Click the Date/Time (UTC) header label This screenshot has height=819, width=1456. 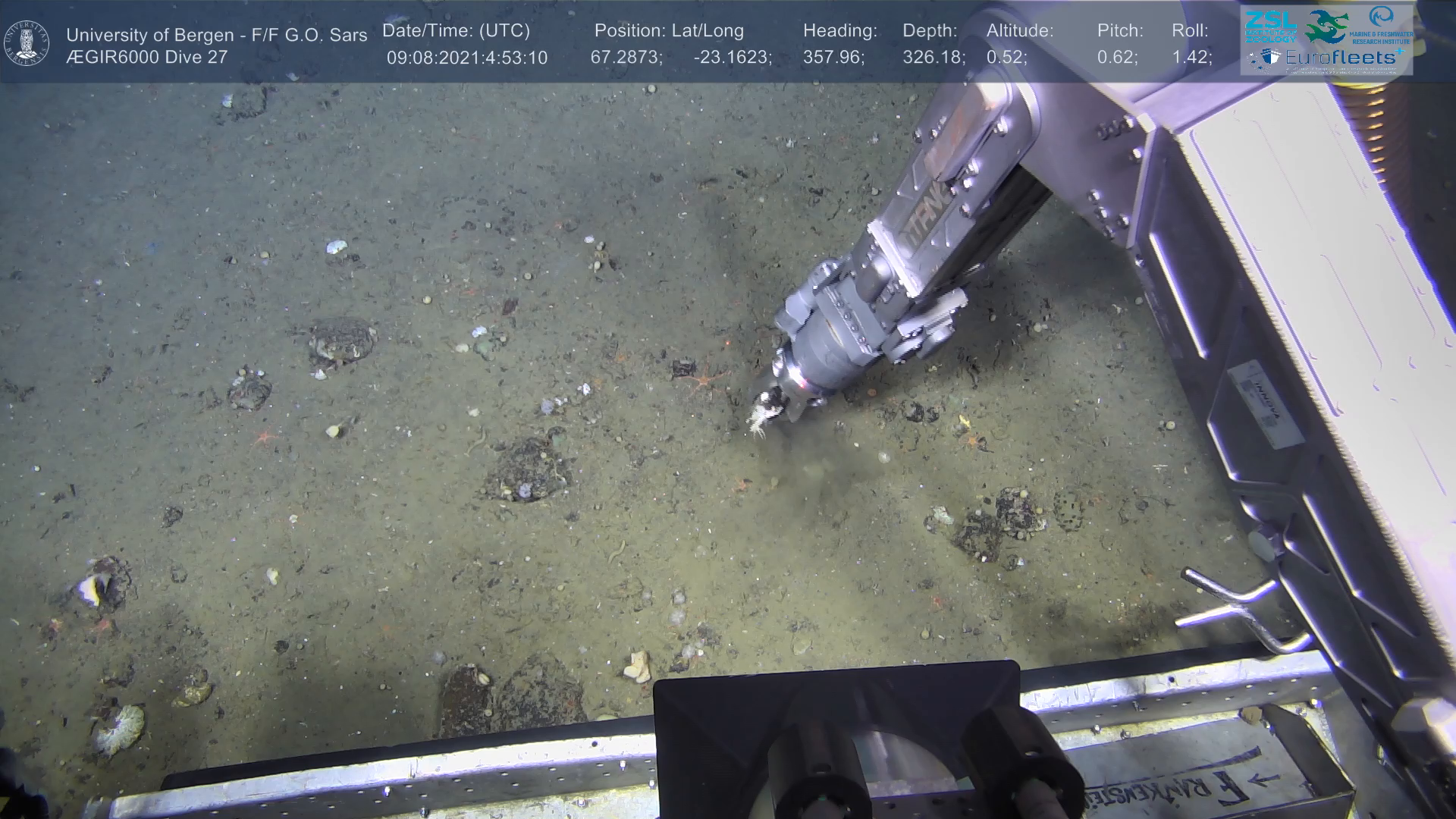(456, 31)
